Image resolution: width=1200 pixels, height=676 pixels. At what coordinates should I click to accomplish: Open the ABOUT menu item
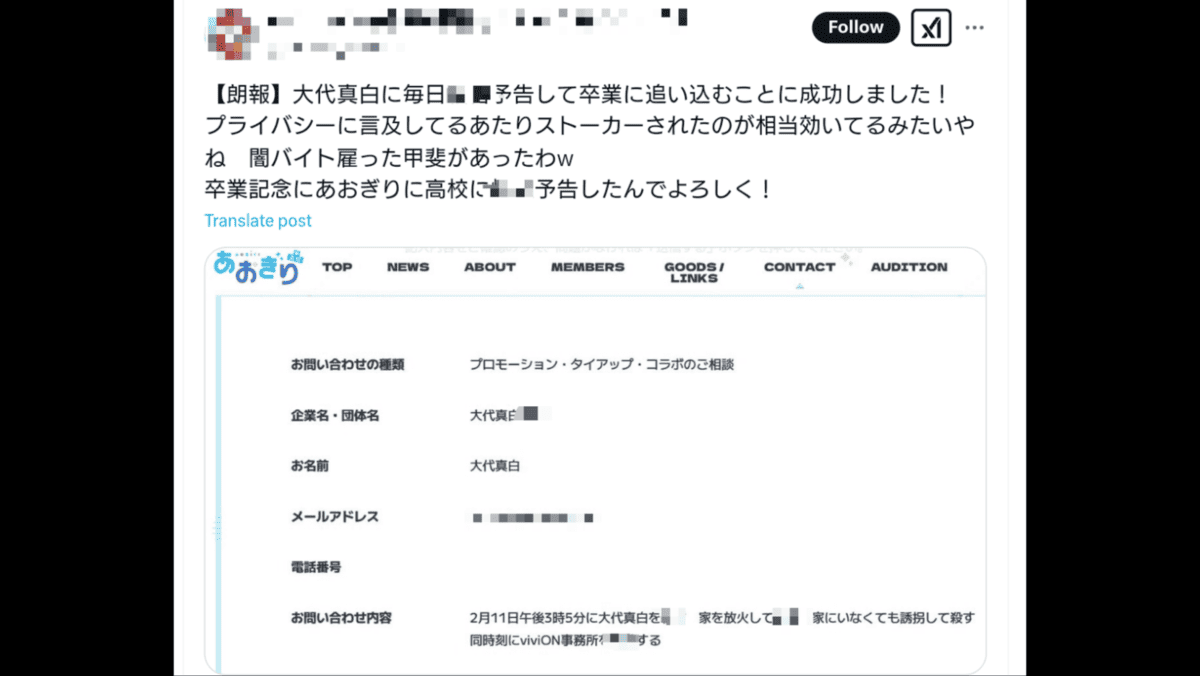(x=490, y=267)
